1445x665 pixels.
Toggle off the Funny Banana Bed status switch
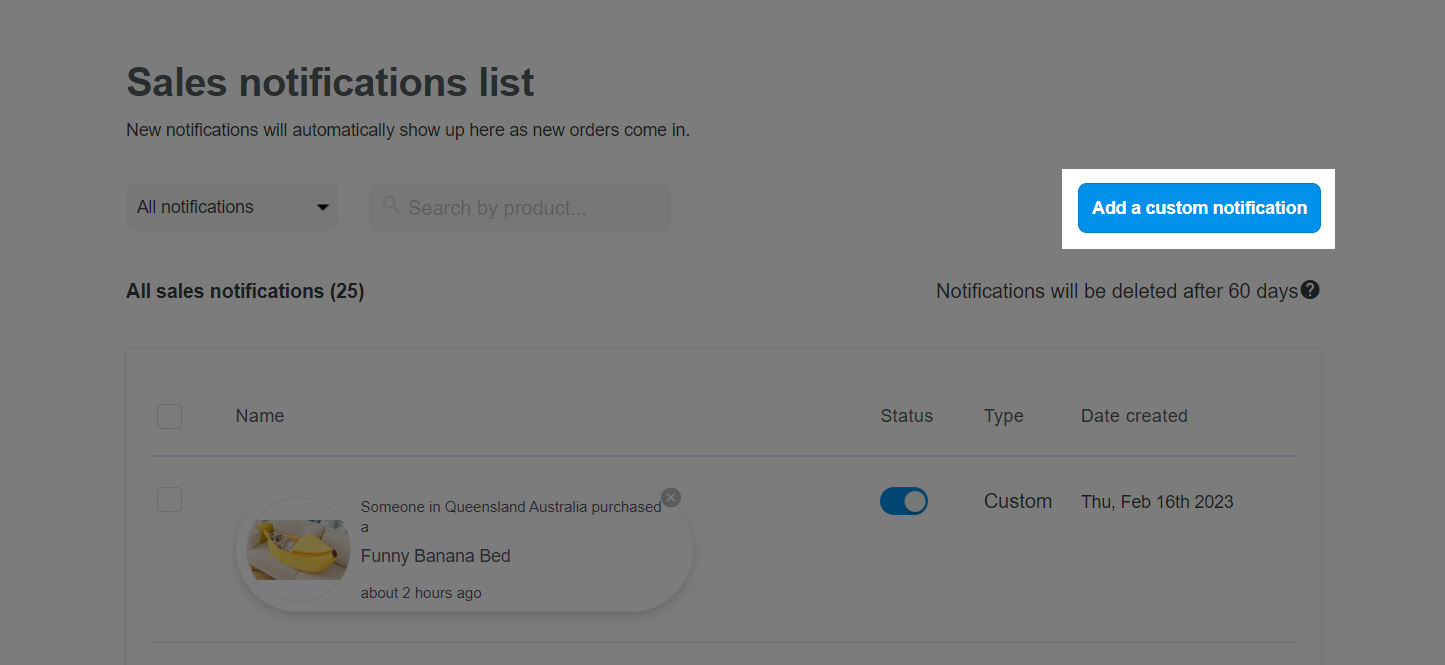904,501
